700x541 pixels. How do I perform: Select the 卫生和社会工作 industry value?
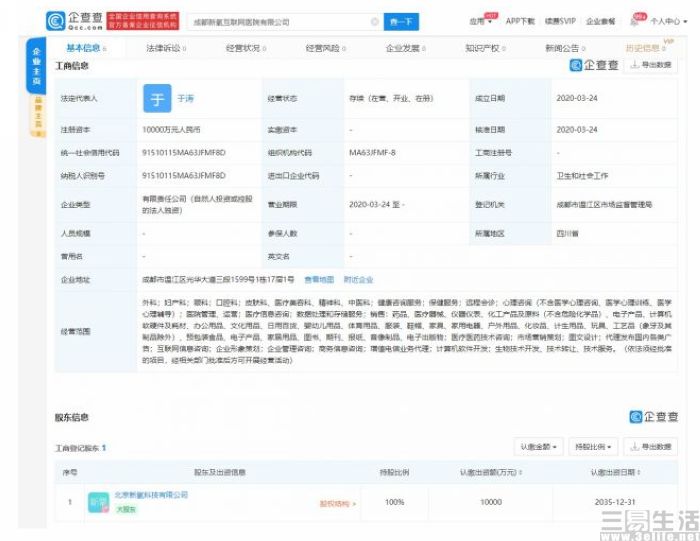pos(582,176)
